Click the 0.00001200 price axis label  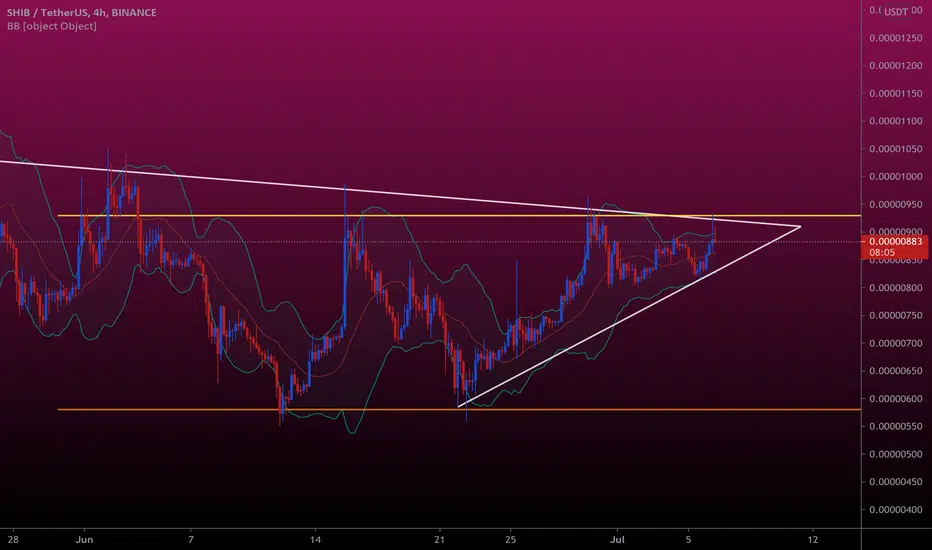pos(896,66)
